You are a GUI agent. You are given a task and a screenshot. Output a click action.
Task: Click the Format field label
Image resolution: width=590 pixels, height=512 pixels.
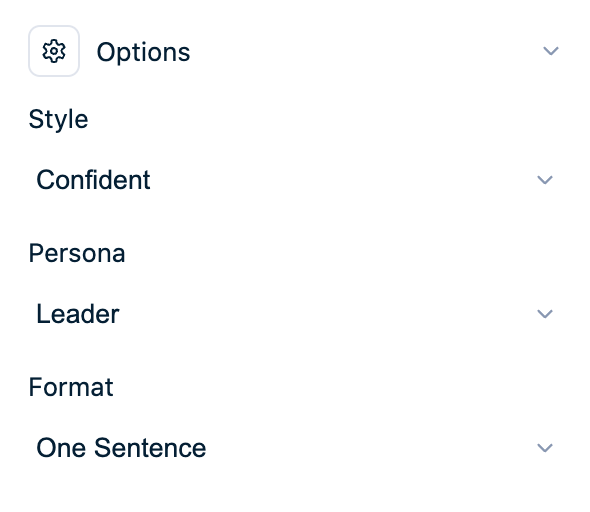(x=71, y=387)
